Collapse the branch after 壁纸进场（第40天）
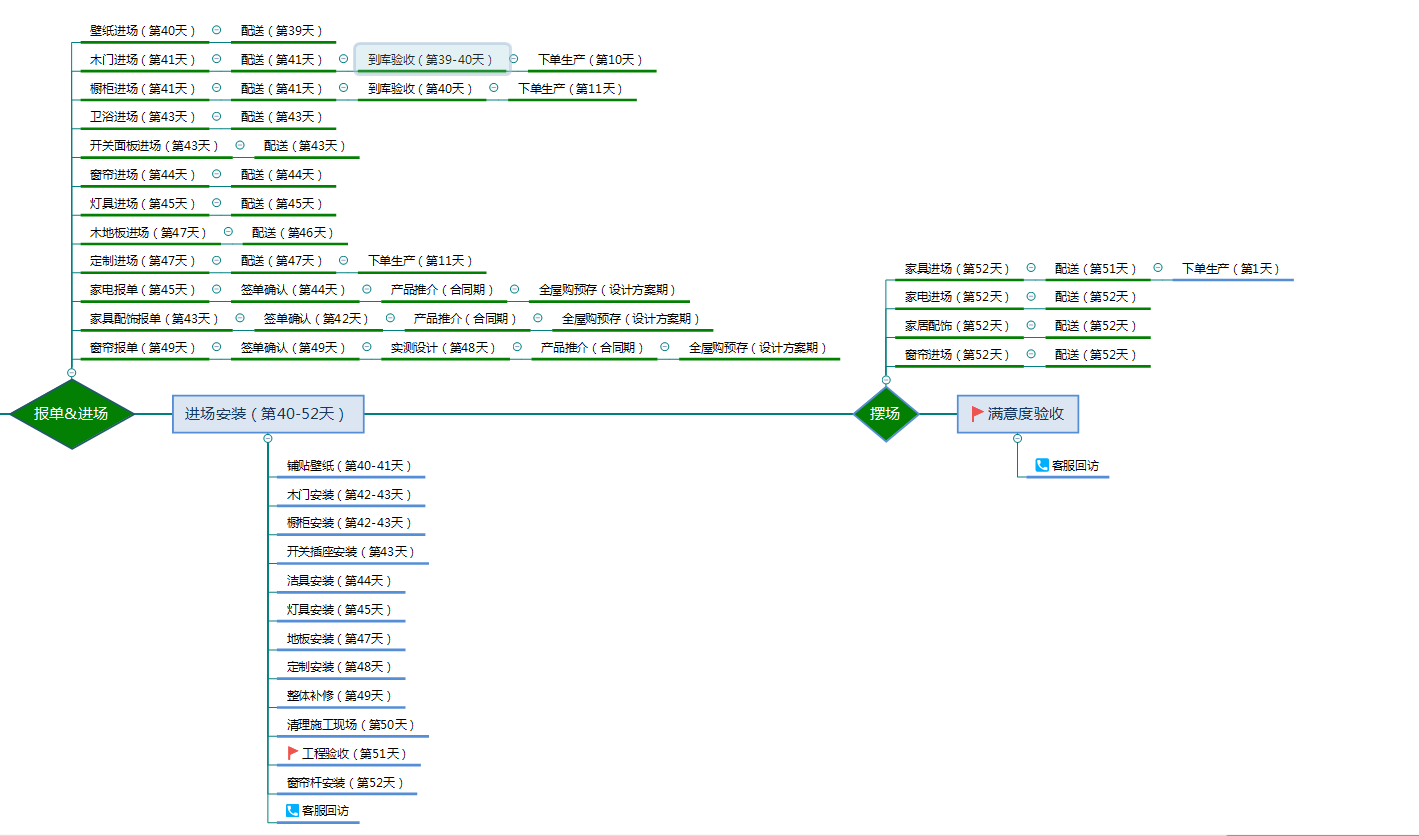 [x=217, y=31]
